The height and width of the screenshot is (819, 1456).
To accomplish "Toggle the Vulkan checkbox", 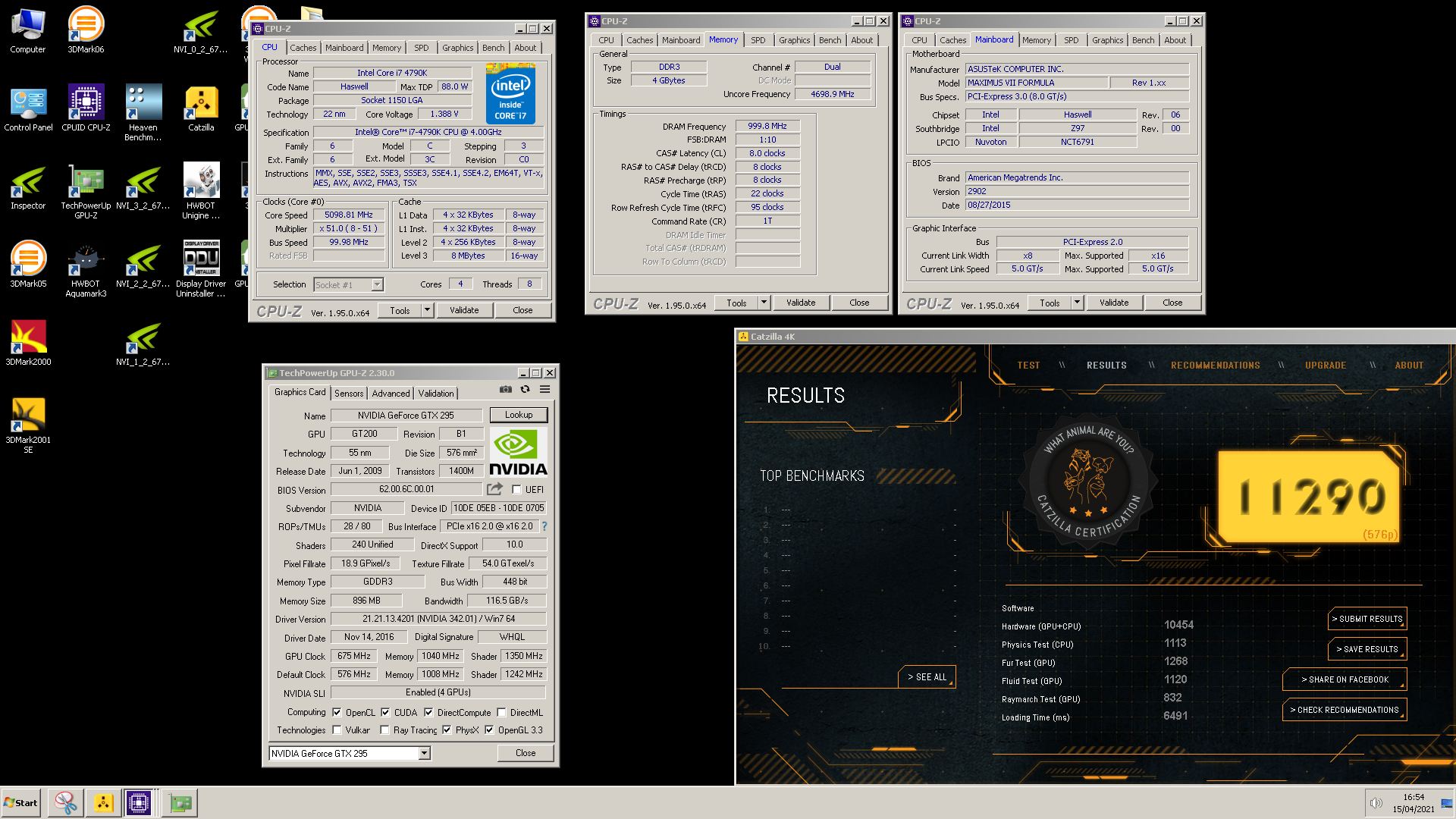I will pos(337,730).
